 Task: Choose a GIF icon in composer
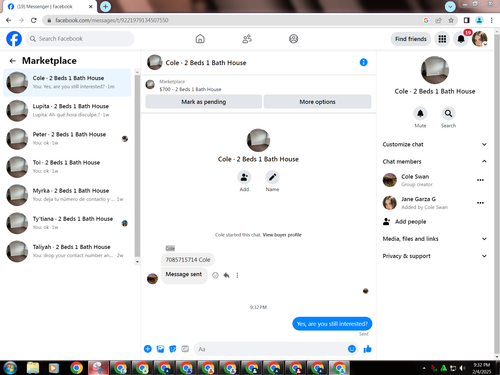point(185,349)
